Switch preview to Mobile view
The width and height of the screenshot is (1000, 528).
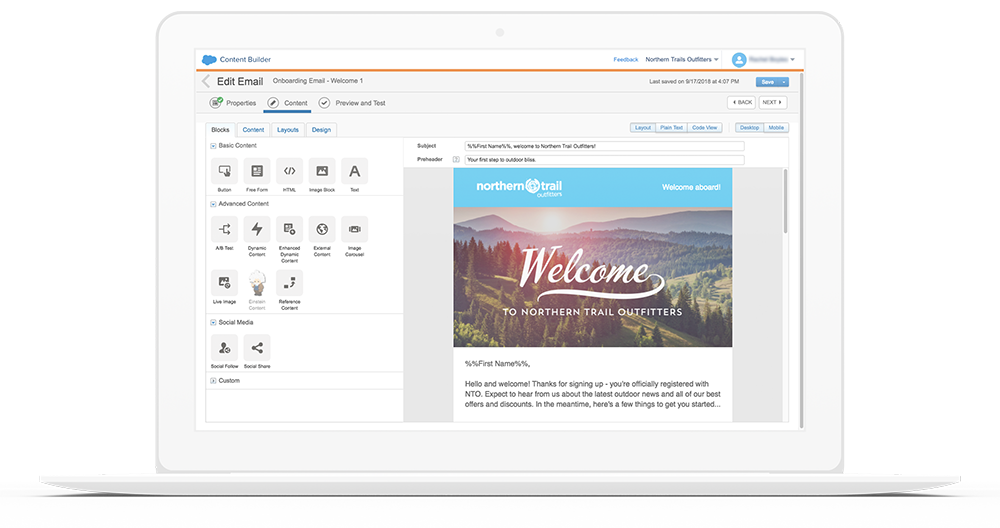[x=776, y=128]
